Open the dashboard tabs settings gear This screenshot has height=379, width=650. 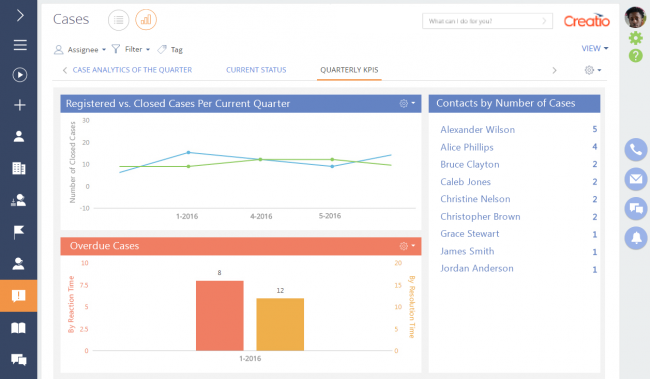(593, 70)
